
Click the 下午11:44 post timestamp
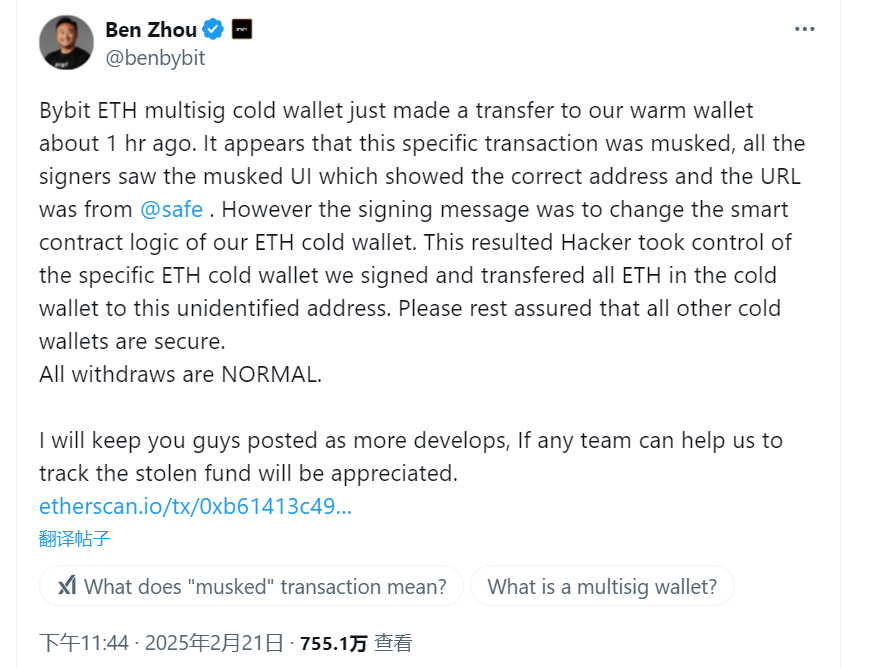[x=84, y=643]
